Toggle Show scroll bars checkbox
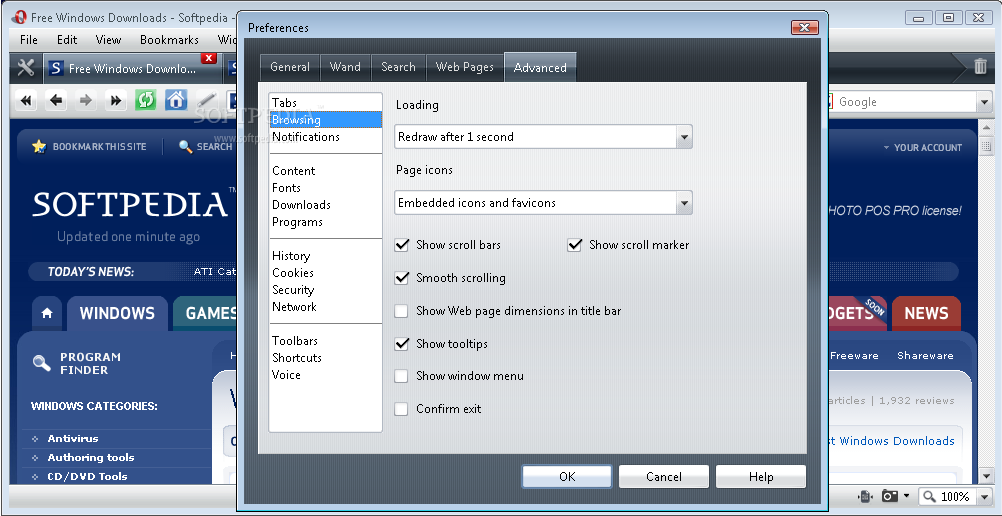This screenshot has width=1002, height=516. pyautogui.click(x=401, y=245)
